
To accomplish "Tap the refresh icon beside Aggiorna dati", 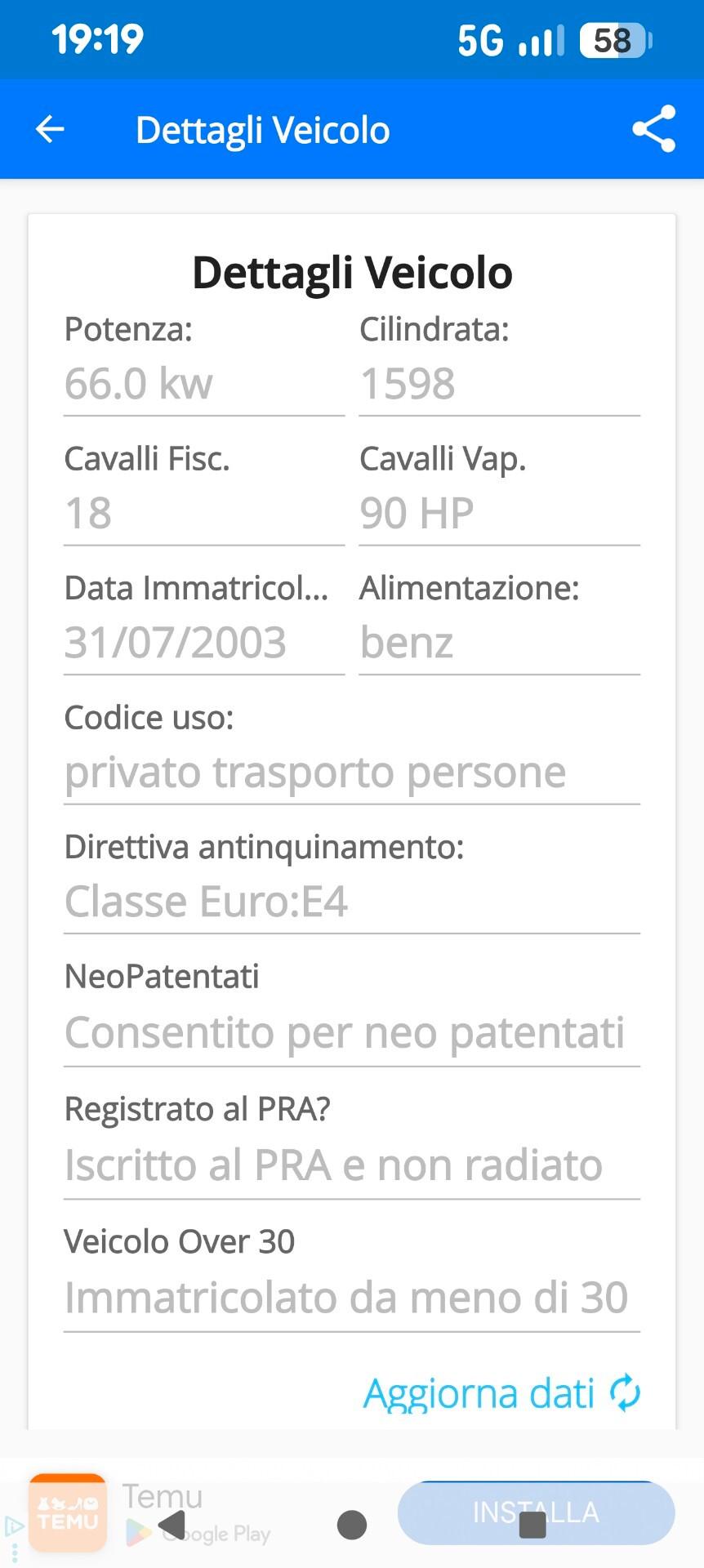I will [x=626, y=1392].
